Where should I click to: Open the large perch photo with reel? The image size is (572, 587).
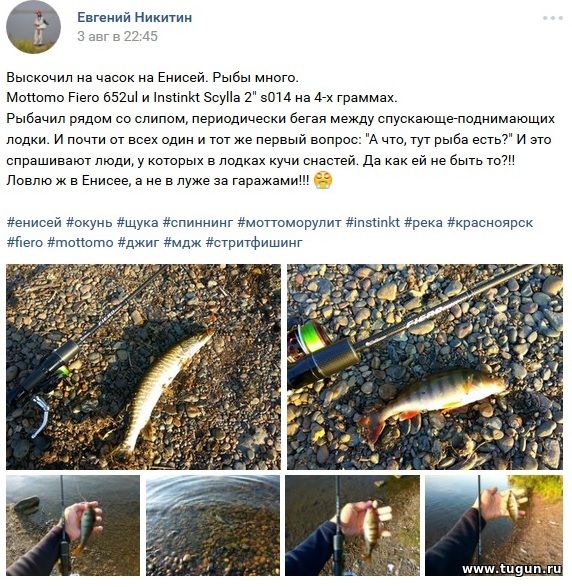425,367
